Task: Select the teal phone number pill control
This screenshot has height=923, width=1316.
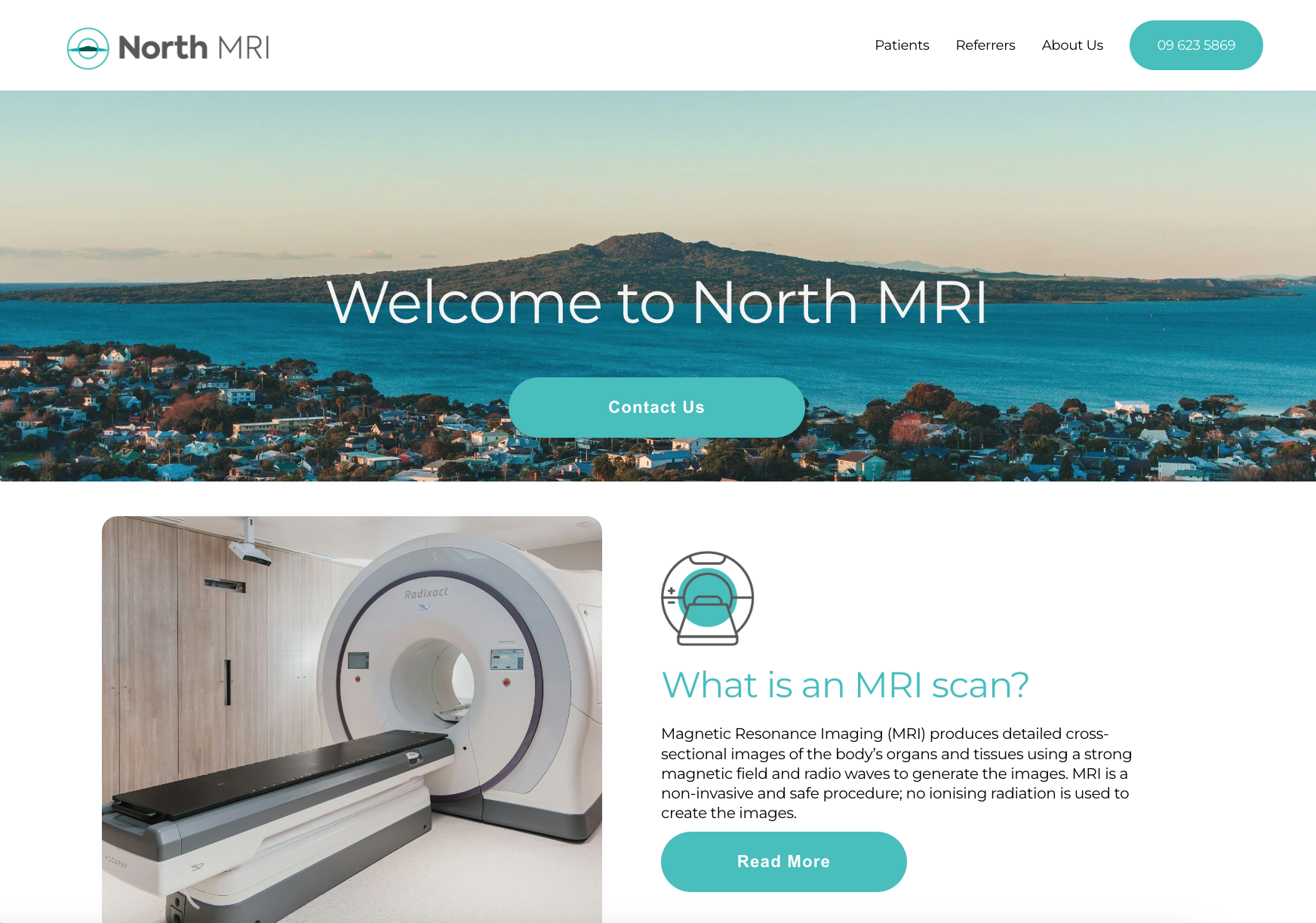Action: tap(1196, 45)
